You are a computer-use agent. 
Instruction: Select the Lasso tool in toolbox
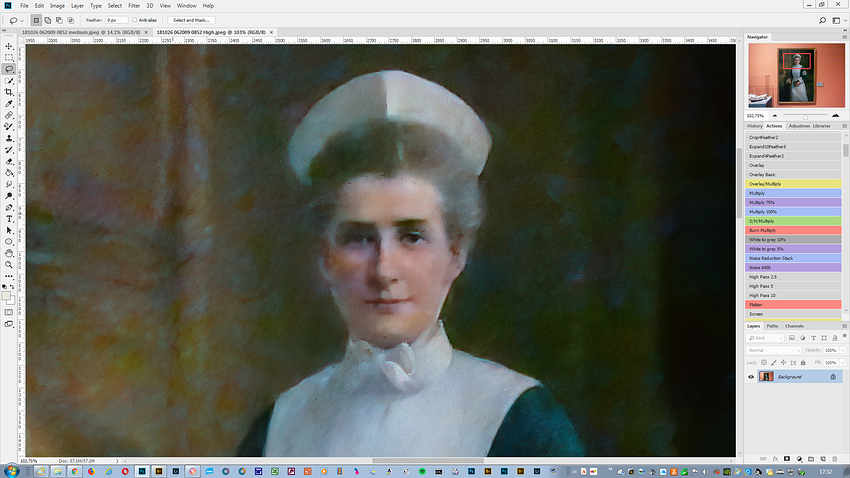point(9,69)
